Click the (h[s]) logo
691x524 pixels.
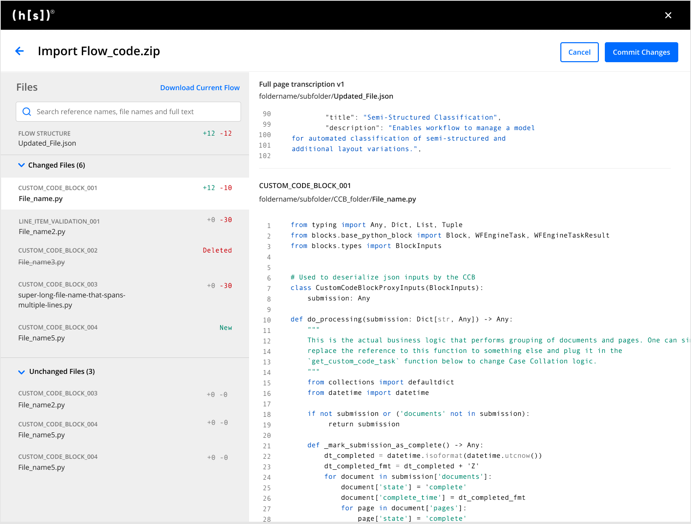(x=33, y=15)
